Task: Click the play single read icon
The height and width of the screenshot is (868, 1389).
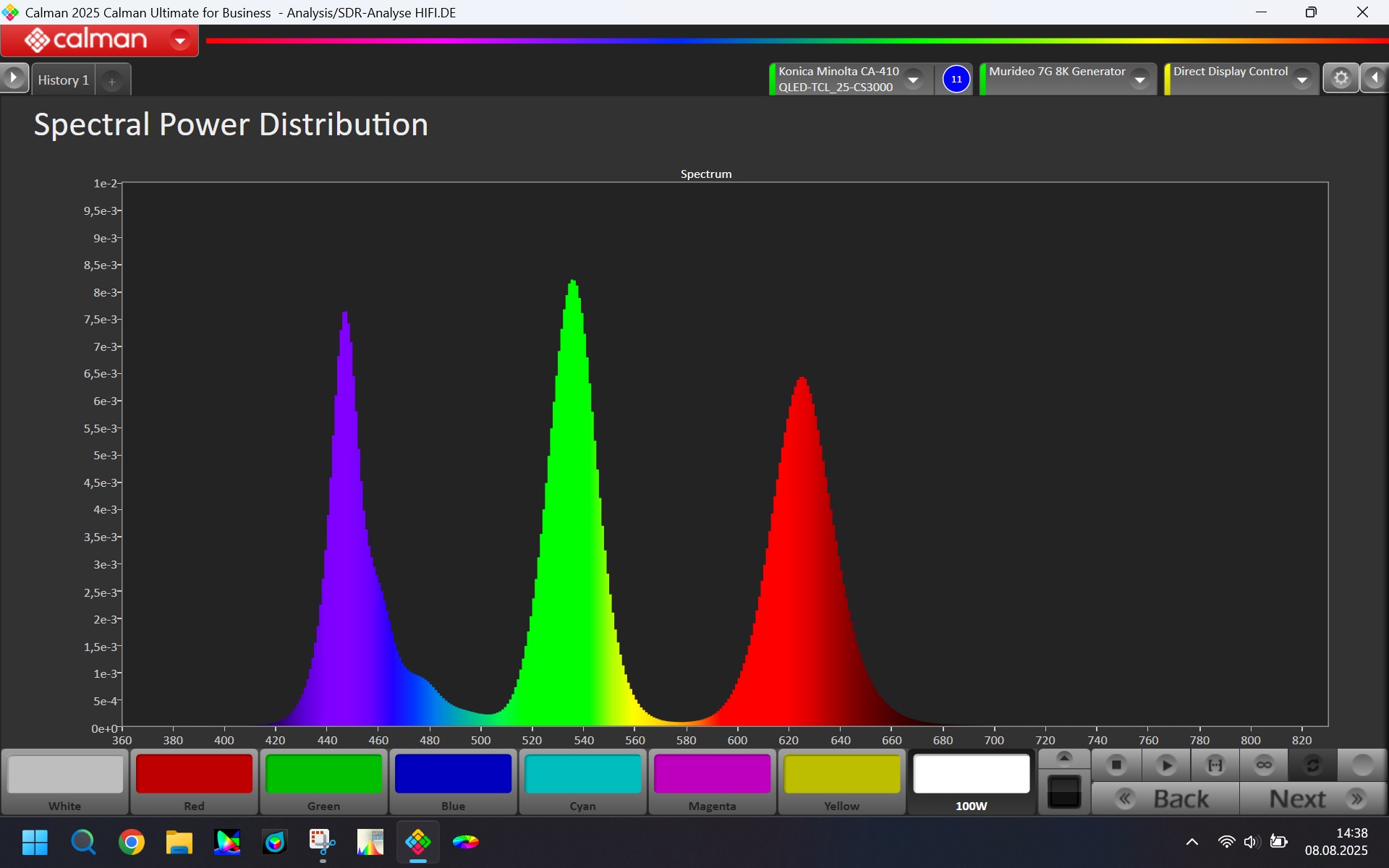Action: pos(1165,765)
